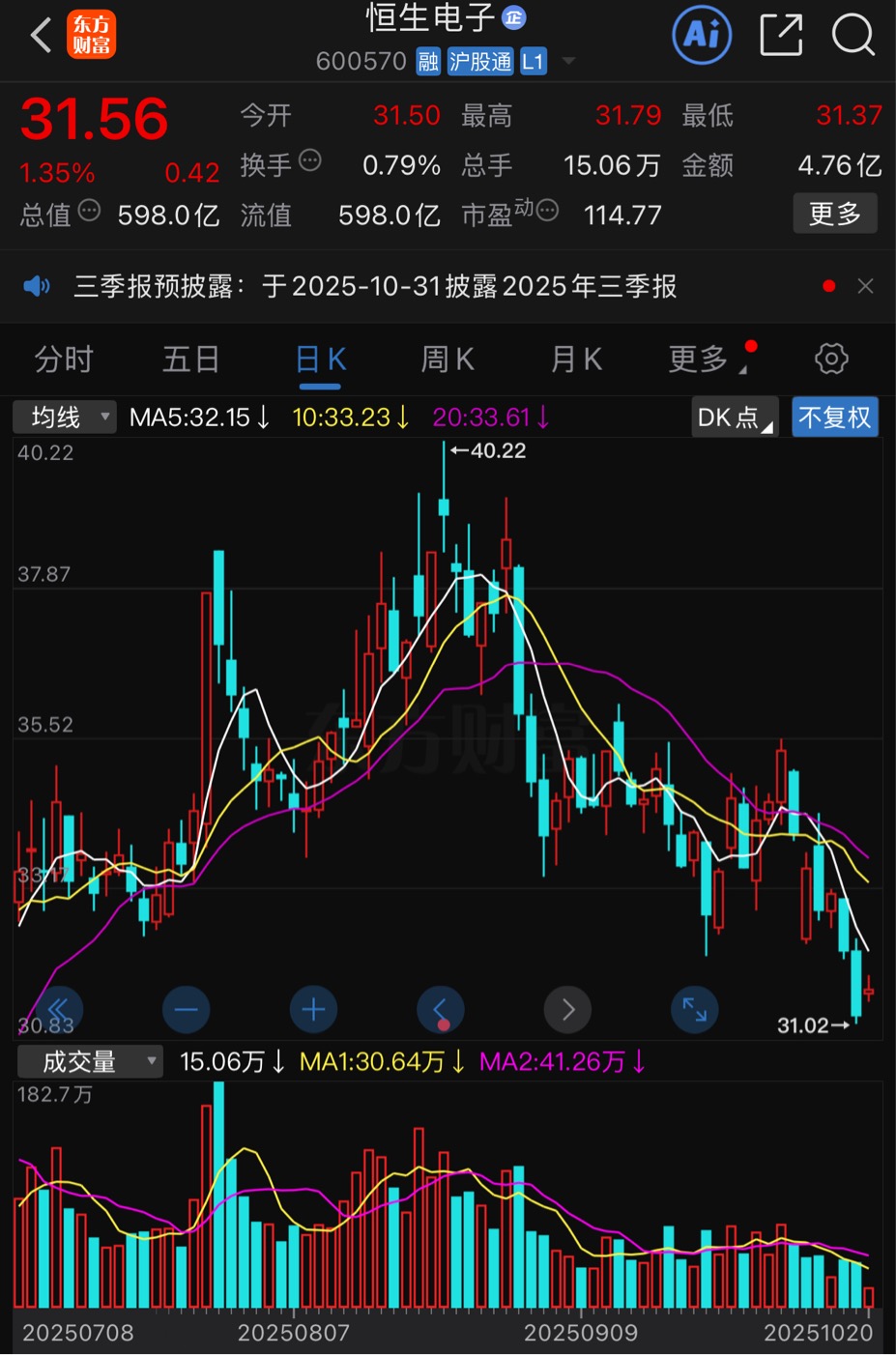
Task: Tap the 10:33.23 moving average value
Action: pyautogui.click(x=351, y=418)
